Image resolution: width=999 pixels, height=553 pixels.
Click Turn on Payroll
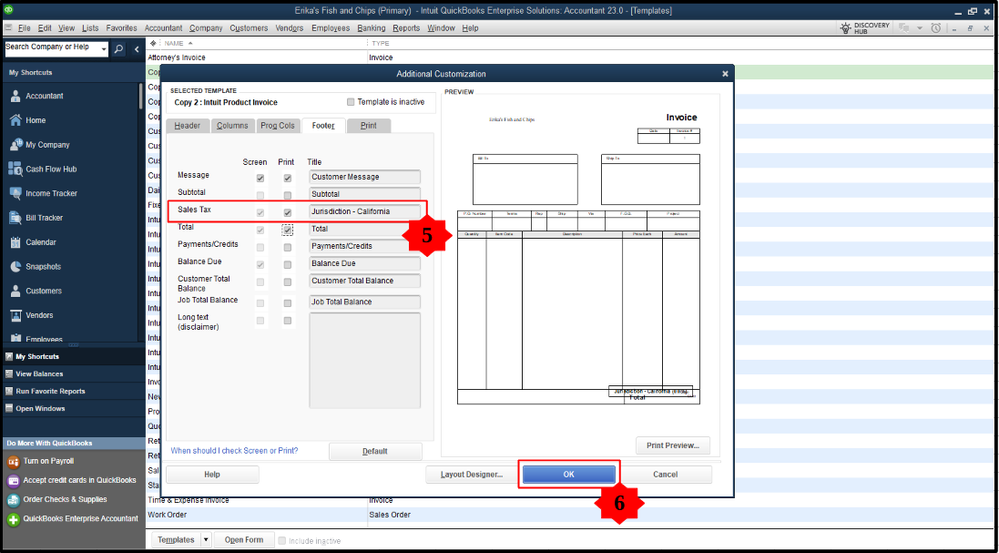tap(48, 461)
